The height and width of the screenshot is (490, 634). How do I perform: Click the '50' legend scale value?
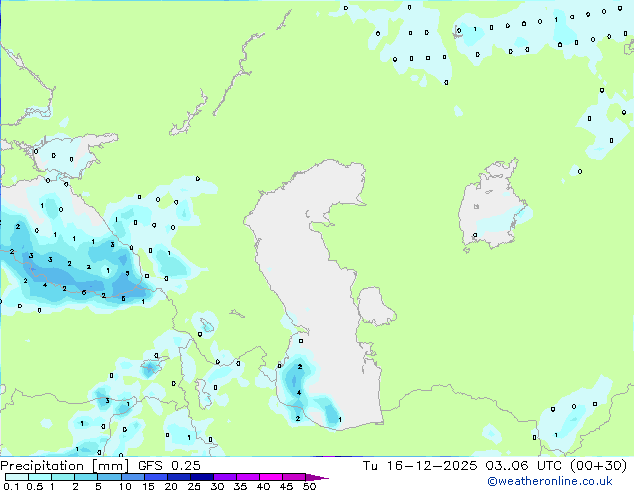coord(309,486)
